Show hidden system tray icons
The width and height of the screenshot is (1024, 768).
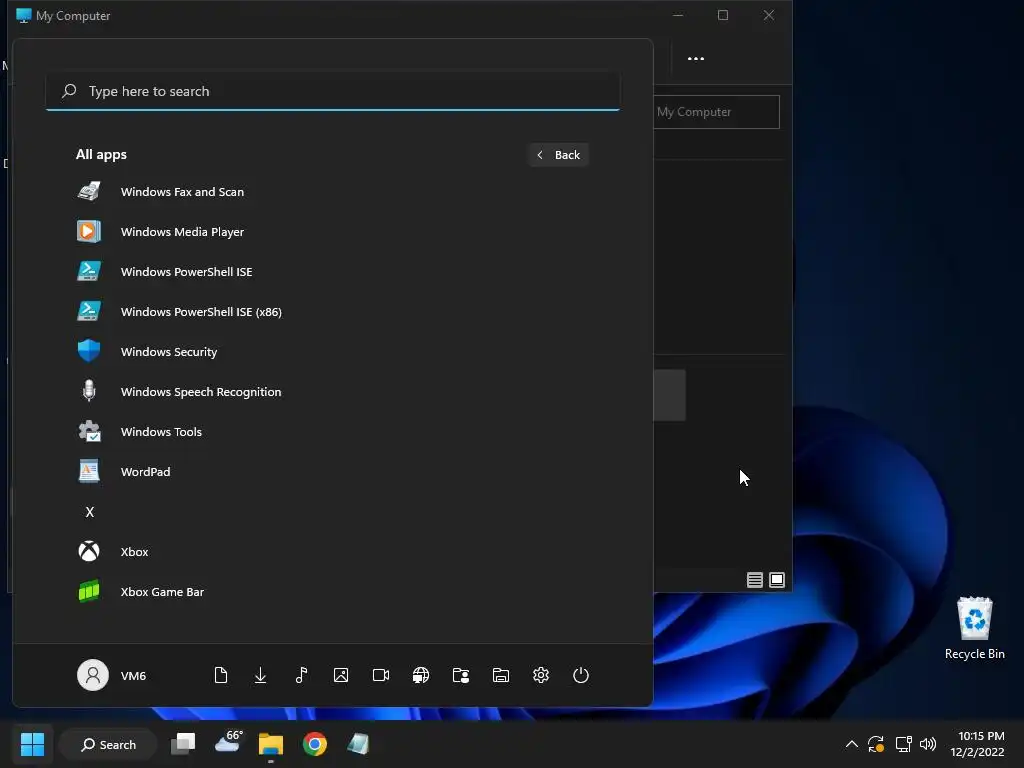[852, 744]
